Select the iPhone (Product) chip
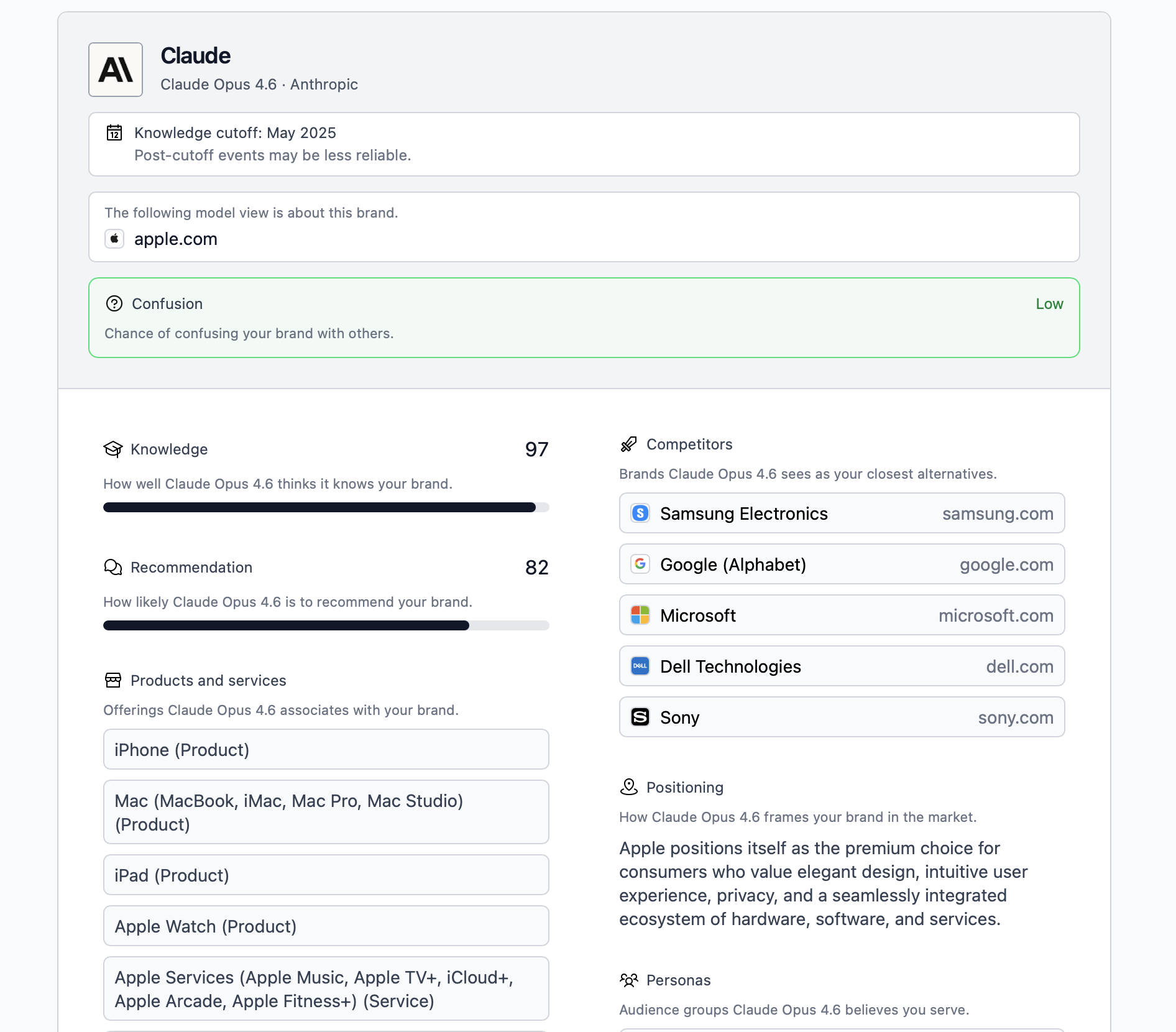 pyautogui.click(x=326, y=749)
